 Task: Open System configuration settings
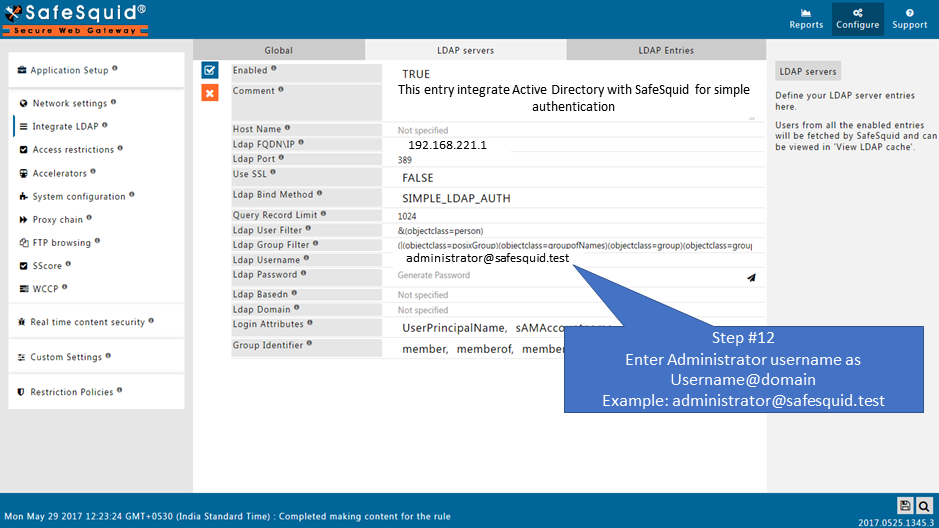click(x=78, y=196)
